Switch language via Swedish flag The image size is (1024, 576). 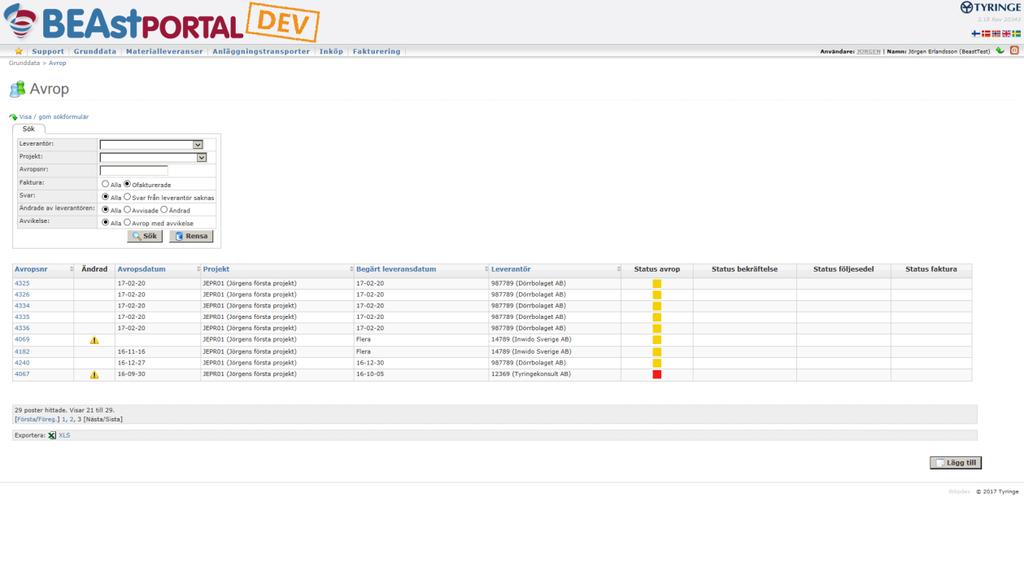click(x=1016, y=33)
